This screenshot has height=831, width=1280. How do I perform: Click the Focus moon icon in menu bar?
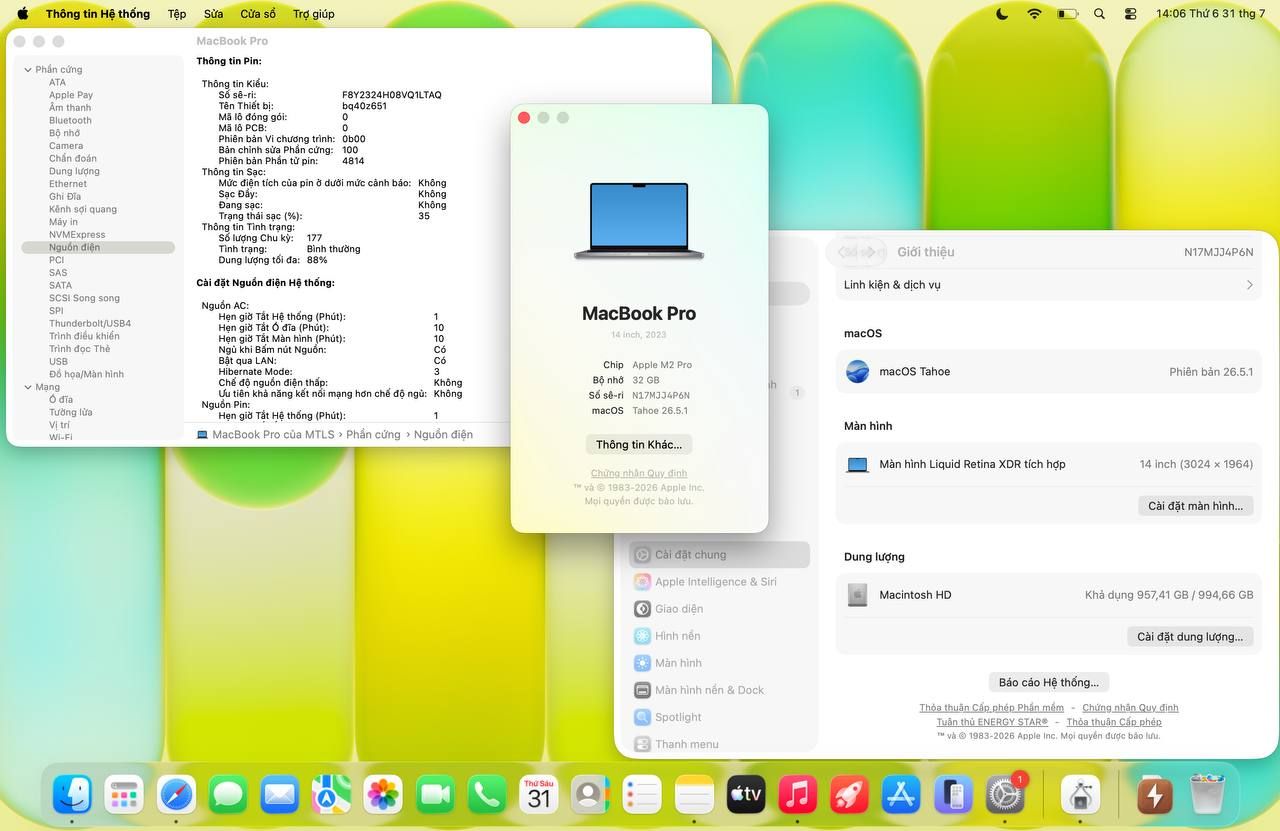click(x=1003, y=14)
